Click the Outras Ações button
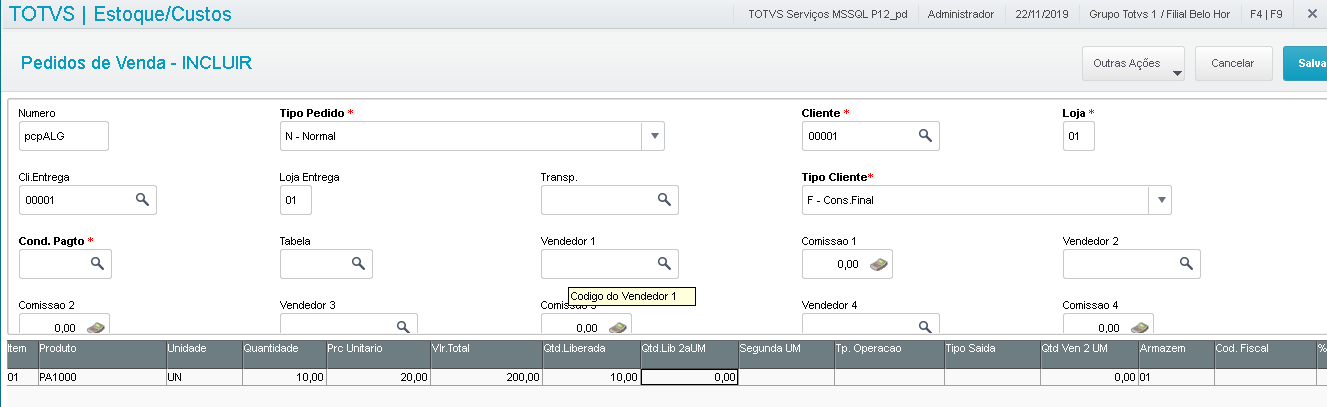1327x407 pixels. (x=1133, y=63)
